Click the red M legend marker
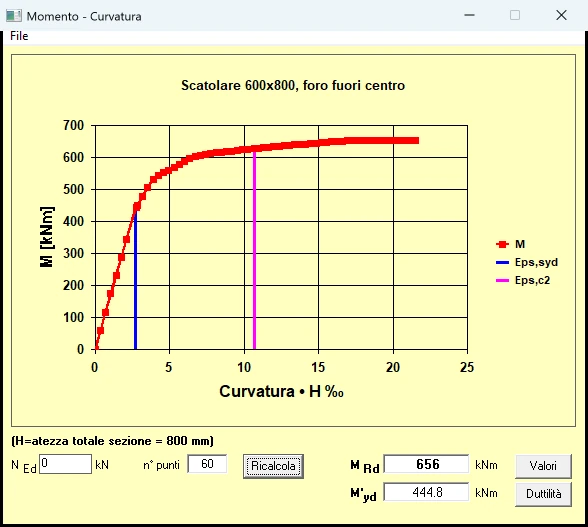The height and width of the screenshot is (527, 588). [x=502, y=245]
